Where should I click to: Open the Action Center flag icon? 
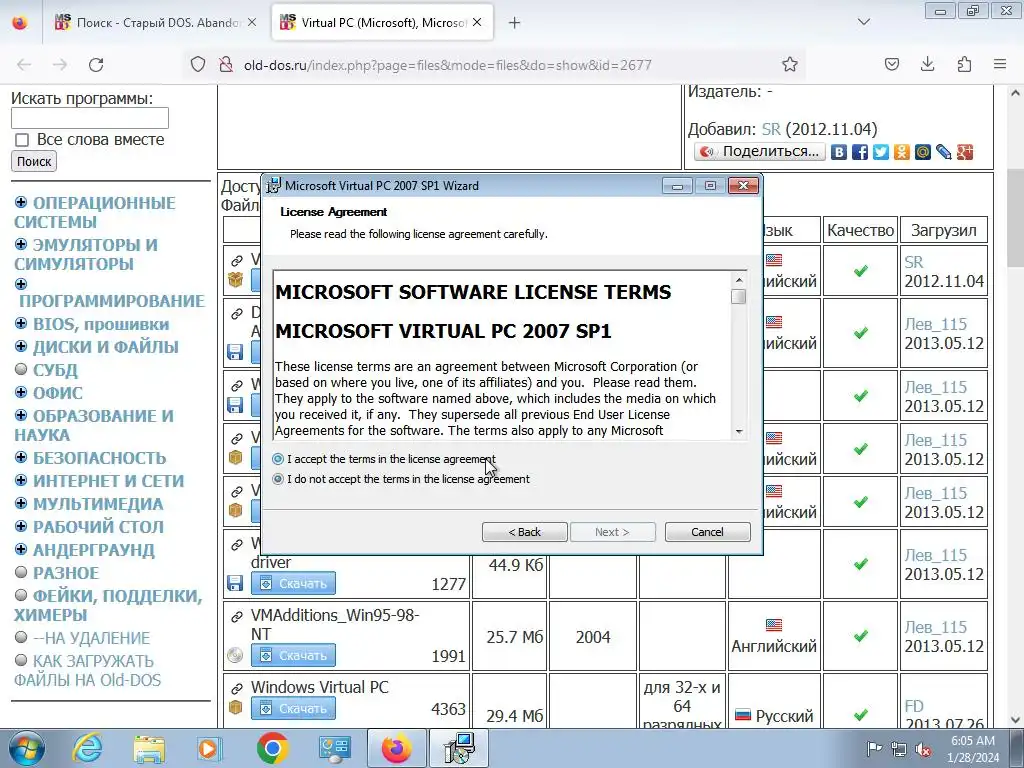pos(874,748)
